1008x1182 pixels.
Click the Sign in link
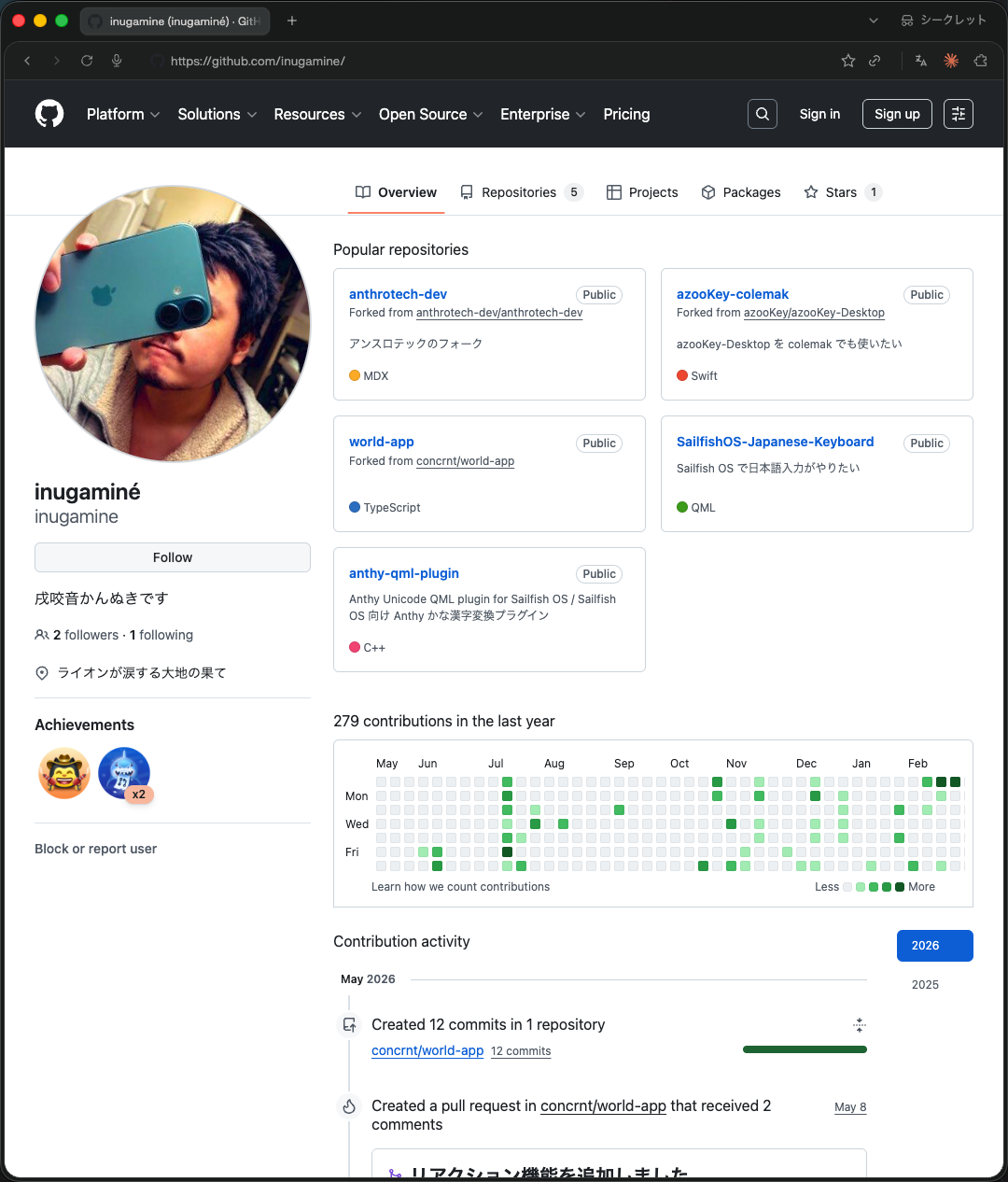pos(819,114)
